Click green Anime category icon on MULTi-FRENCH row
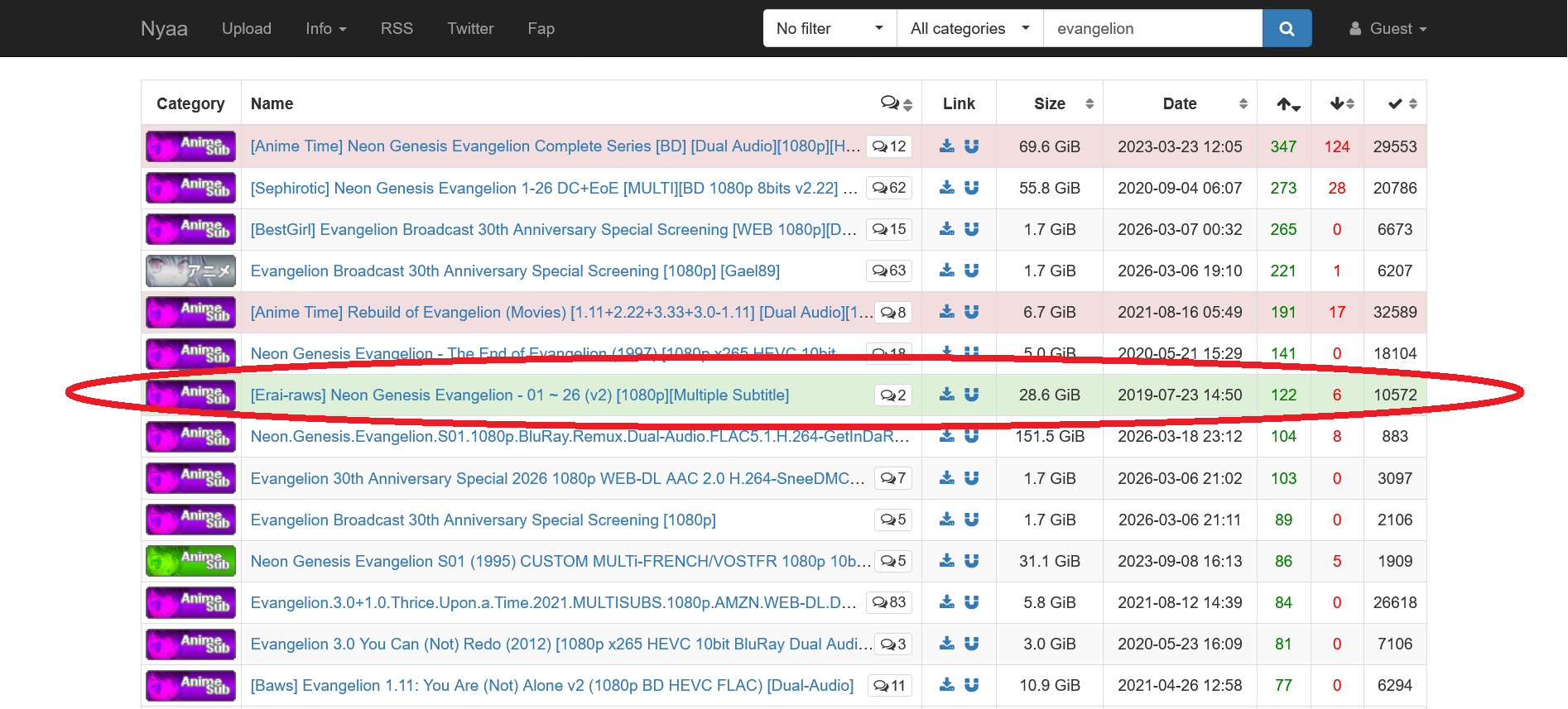Image resolution: width=1568 pixels, height=709 pixels. point(190,561)
